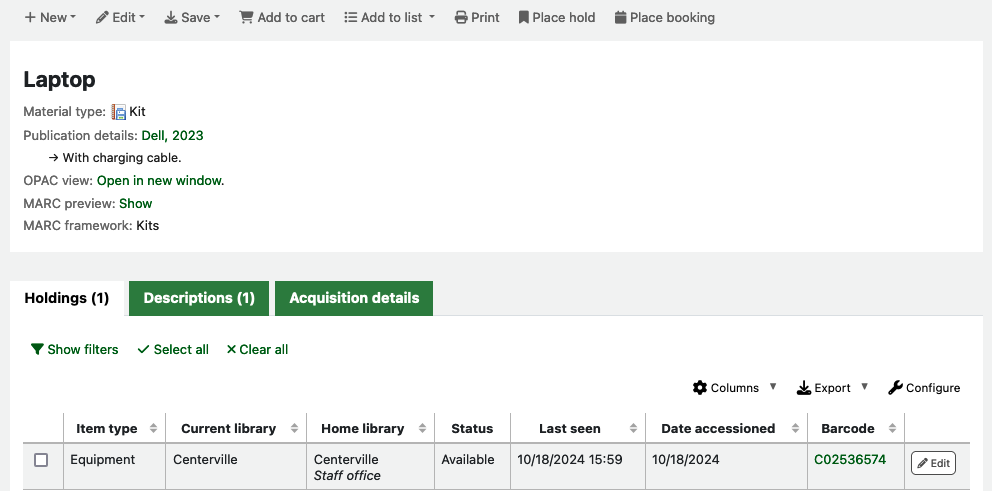The width and height of the screenshot is (992, 491).
Task: Click the Place hold bookmark icon
Action: click(x=523, y=18)
